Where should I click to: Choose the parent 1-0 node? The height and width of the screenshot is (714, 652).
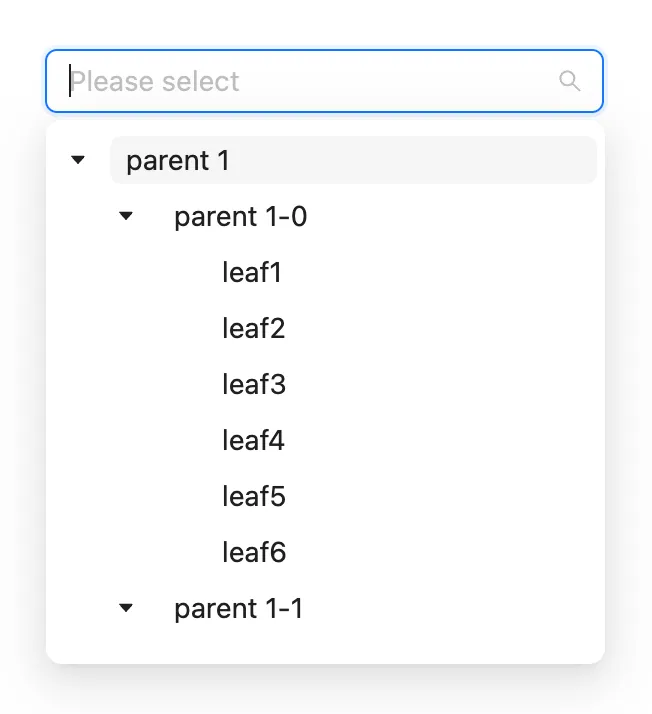click(240, 217)
